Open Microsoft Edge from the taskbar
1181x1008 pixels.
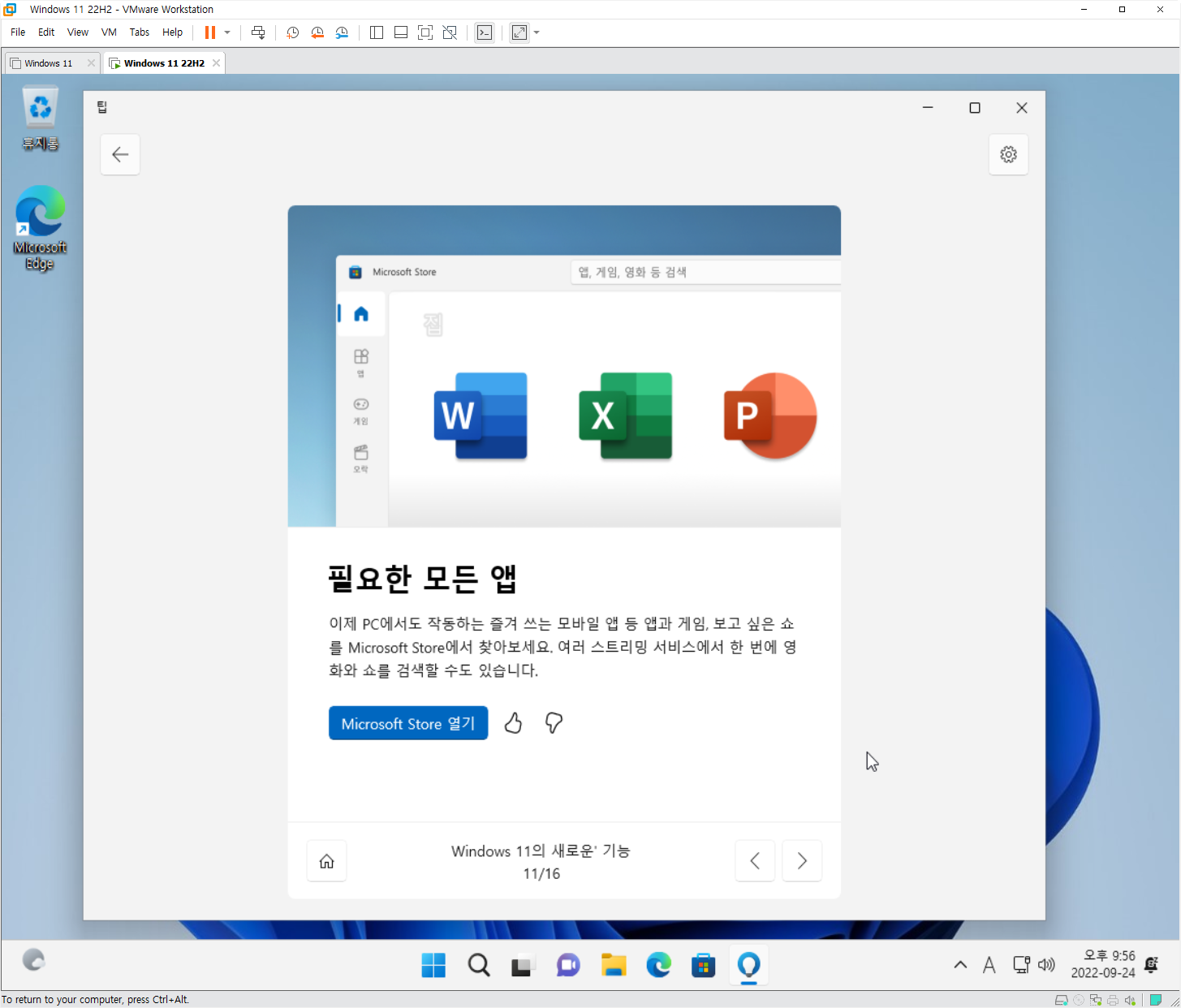[658, 965]
